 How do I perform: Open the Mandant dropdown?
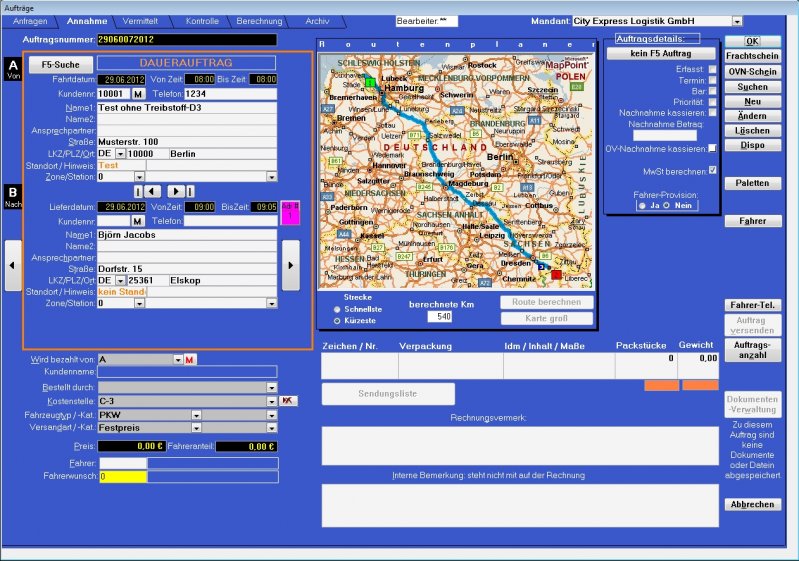point(737,20)
